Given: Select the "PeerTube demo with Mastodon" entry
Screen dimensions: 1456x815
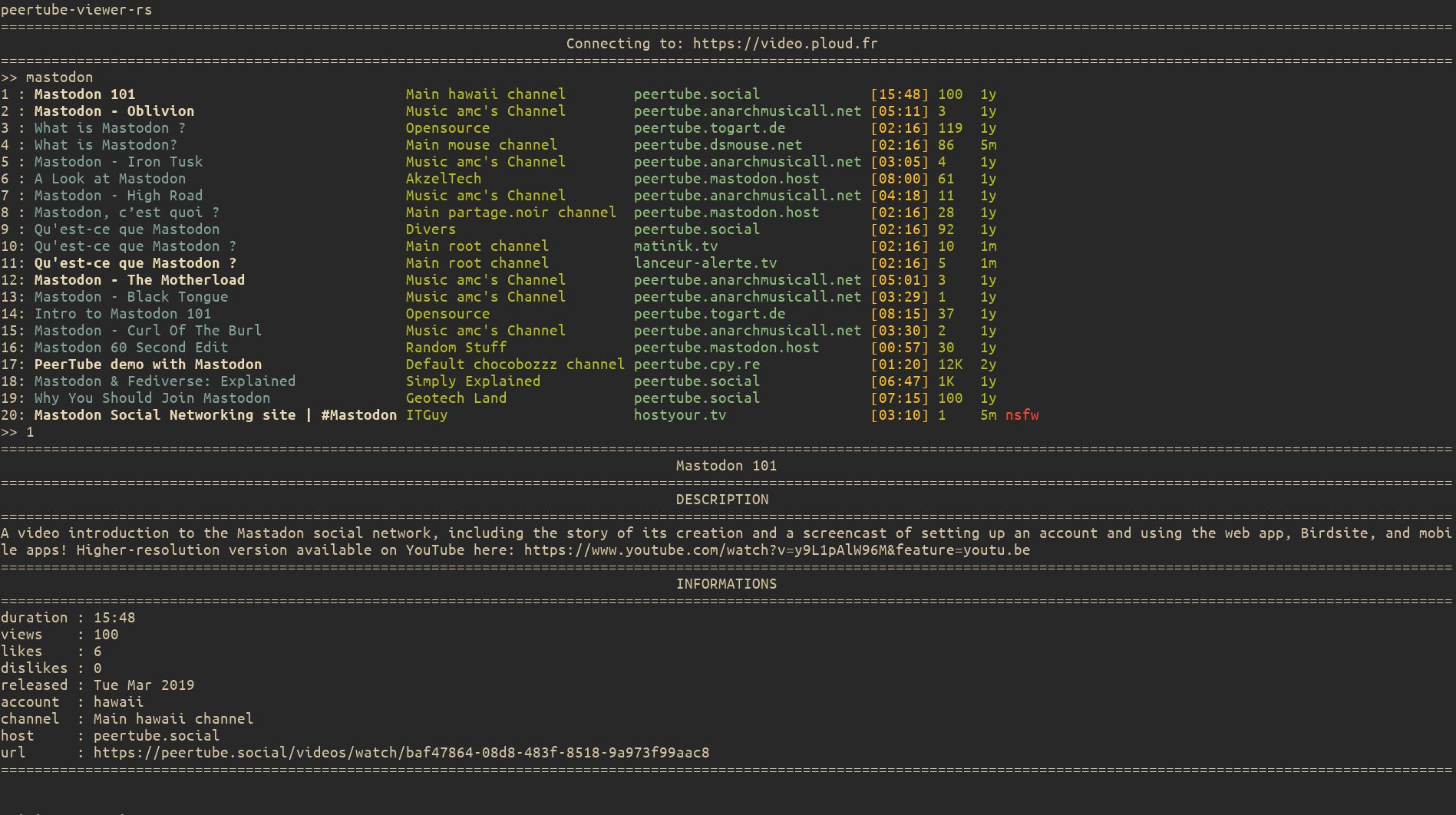Looking at the screenshot, I should point(148,364).
